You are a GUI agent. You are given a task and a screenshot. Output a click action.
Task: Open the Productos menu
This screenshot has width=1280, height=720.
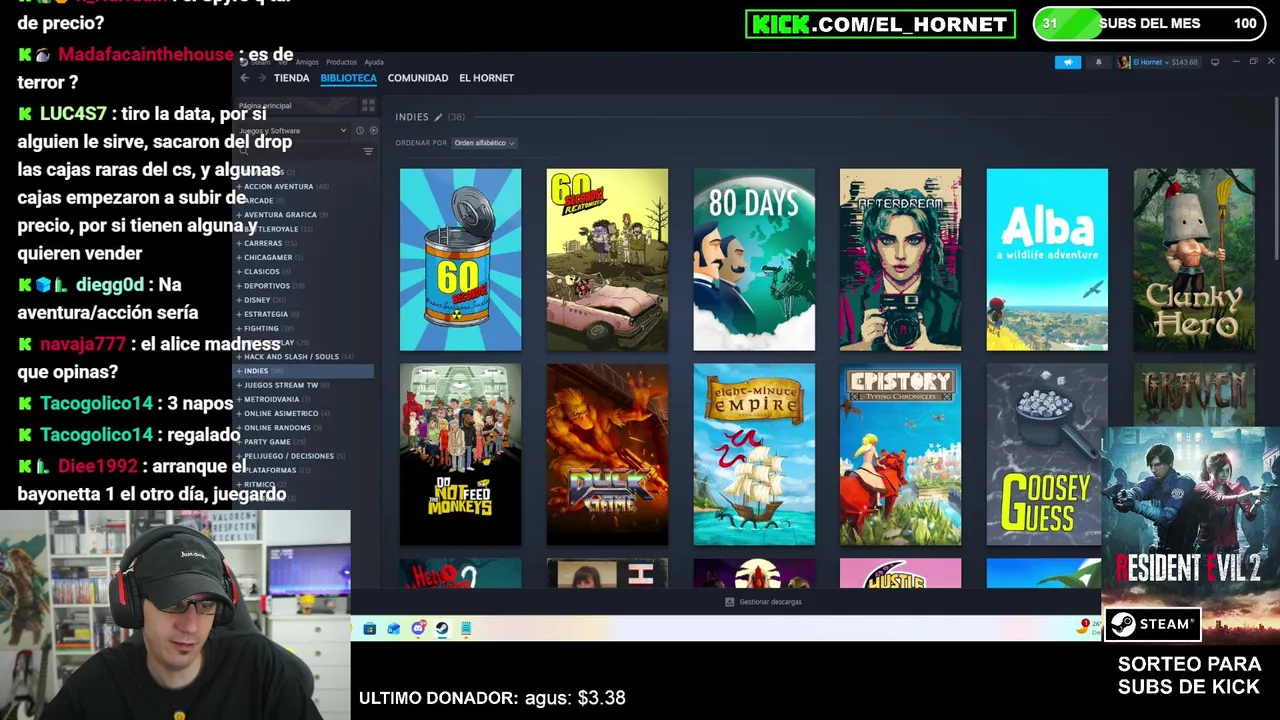[341, 62]
